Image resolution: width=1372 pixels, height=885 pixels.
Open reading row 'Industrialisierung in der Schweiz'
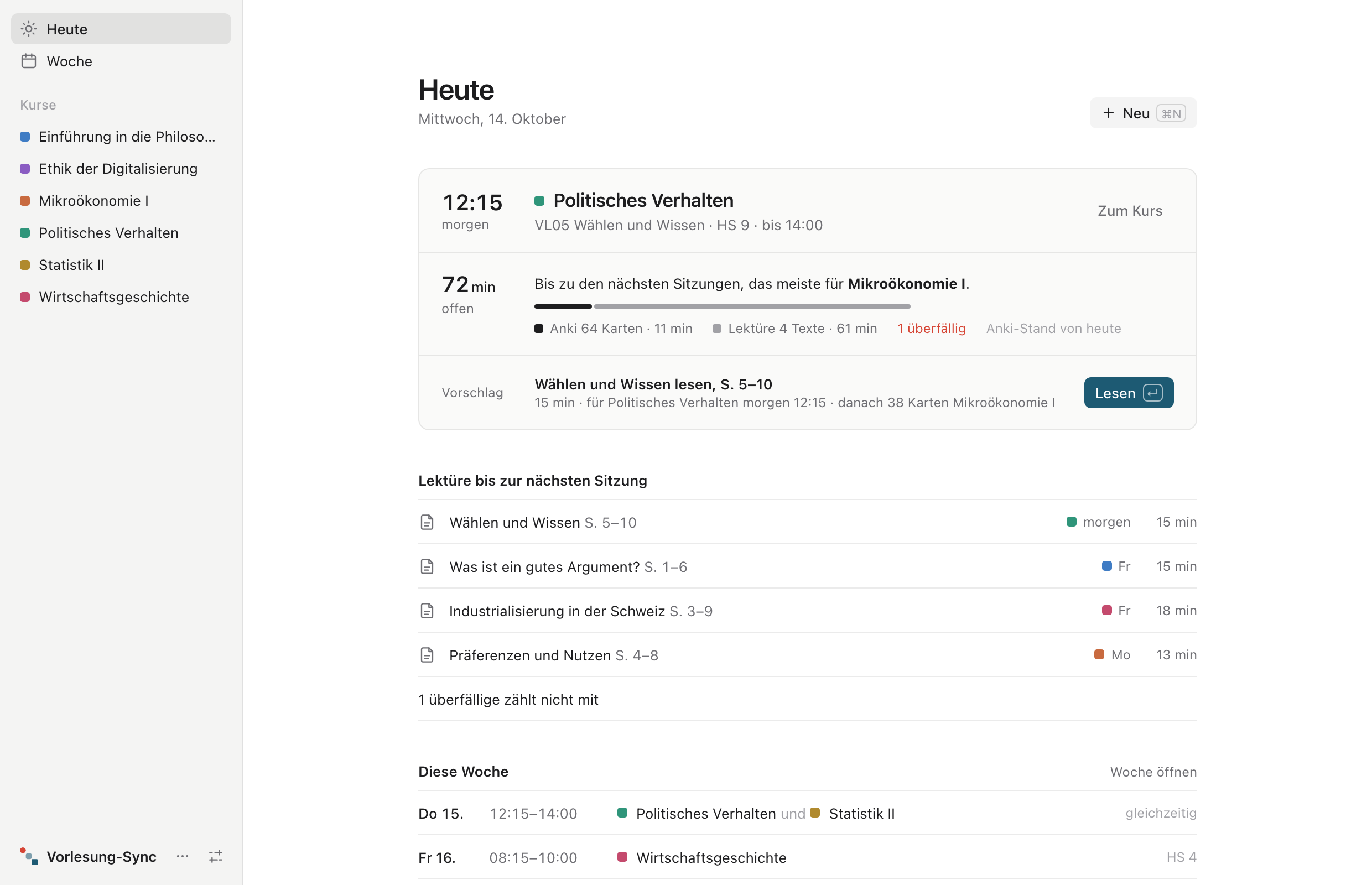[807, 610]
